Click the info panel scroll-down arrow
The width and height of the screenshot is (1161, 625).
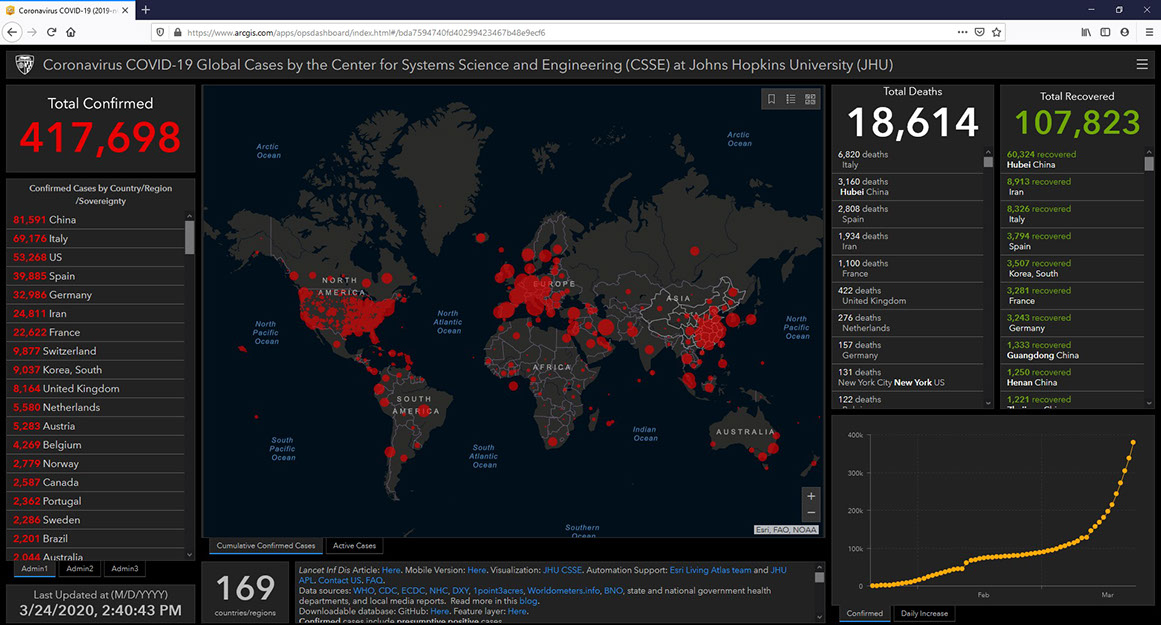coord(819,616)
